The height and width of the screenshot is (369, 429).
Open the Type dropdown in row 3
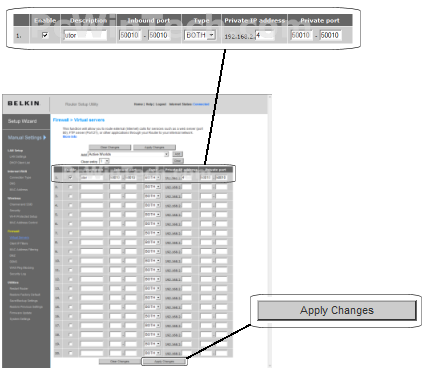pyautogui.click(x=152, y=196)
